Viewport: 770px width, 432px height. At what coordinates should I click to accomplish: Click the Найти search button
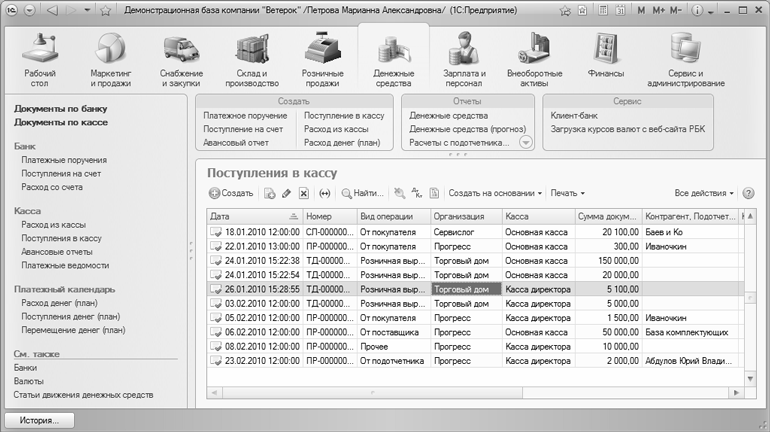pos(362,193)
